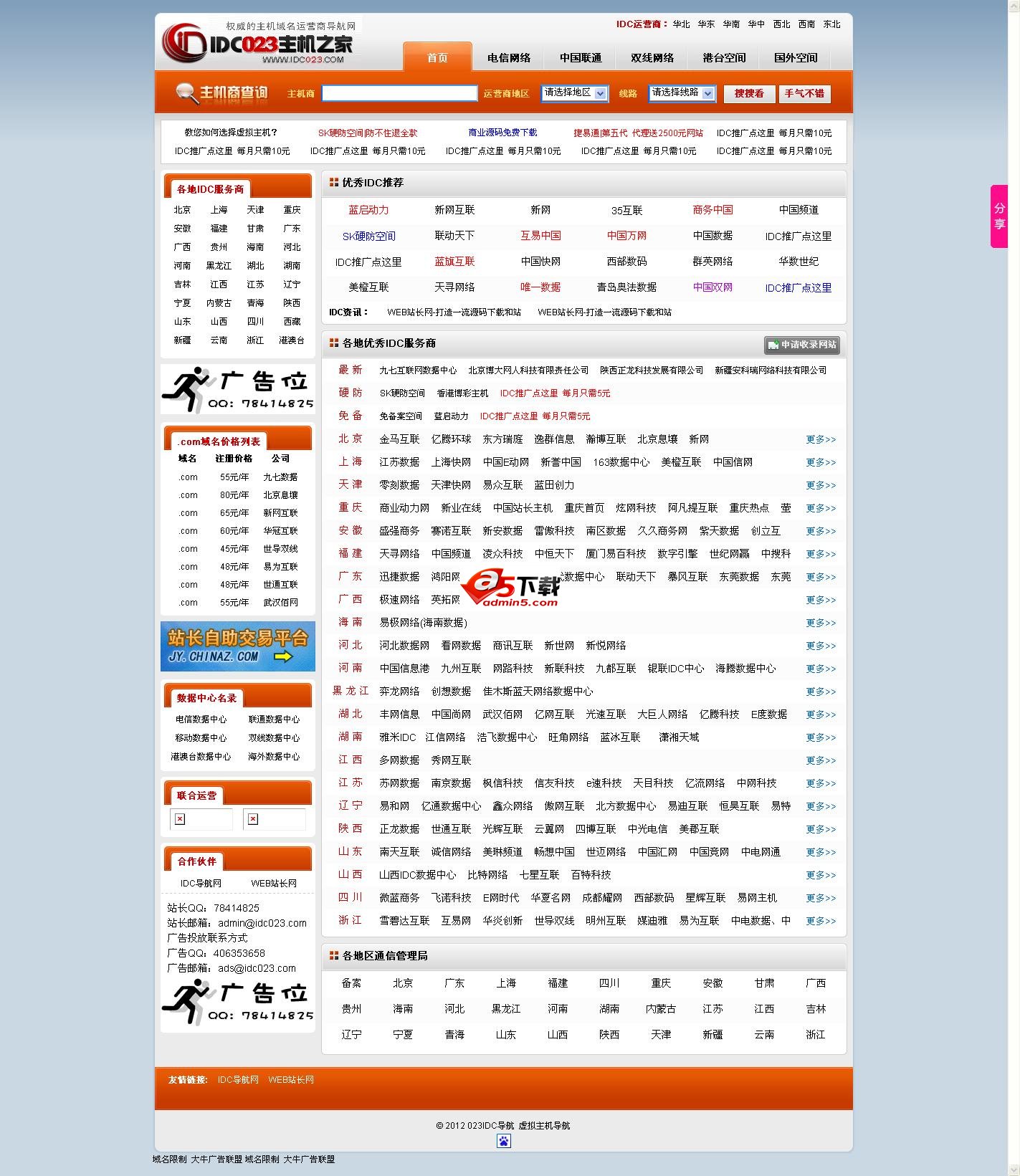Choose 天津 in the 各地IDC服务商 sidebar
The image size is (1020, 1176).
point(255,210)
